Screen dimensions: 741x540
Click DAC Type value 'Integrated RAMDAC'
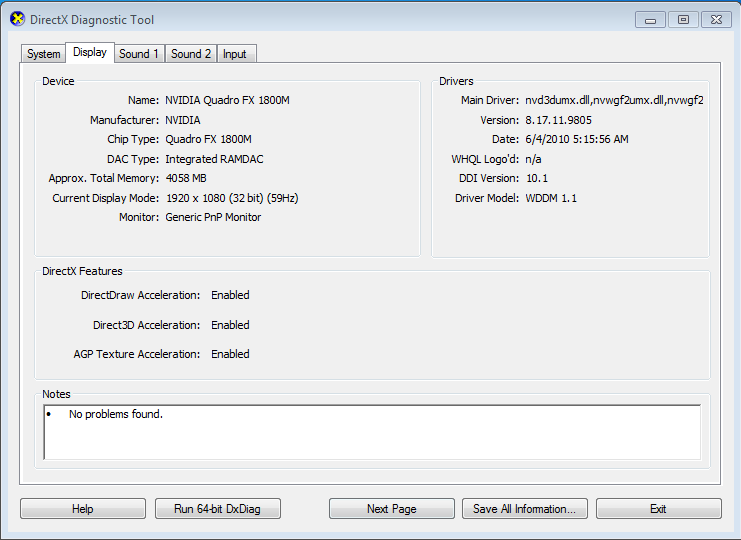[214, 159]
